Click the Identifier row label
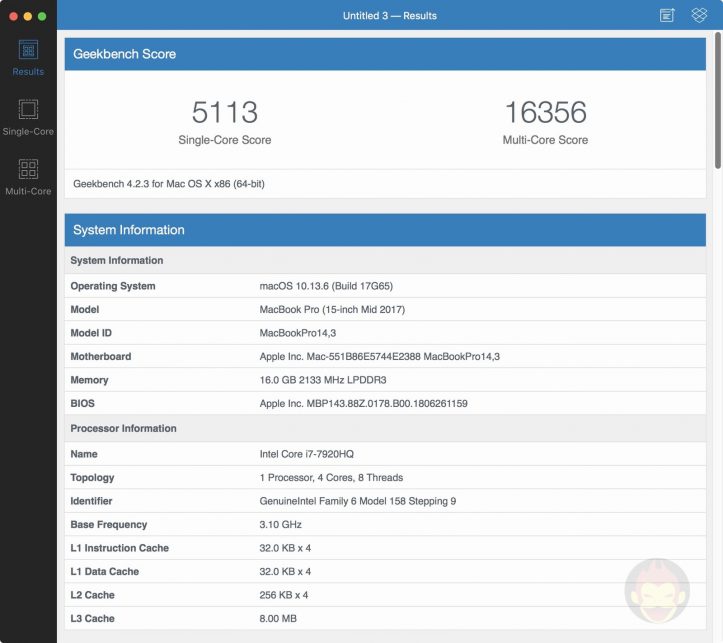The width and height of the screenshot is (723, 643). click(91, 501)
